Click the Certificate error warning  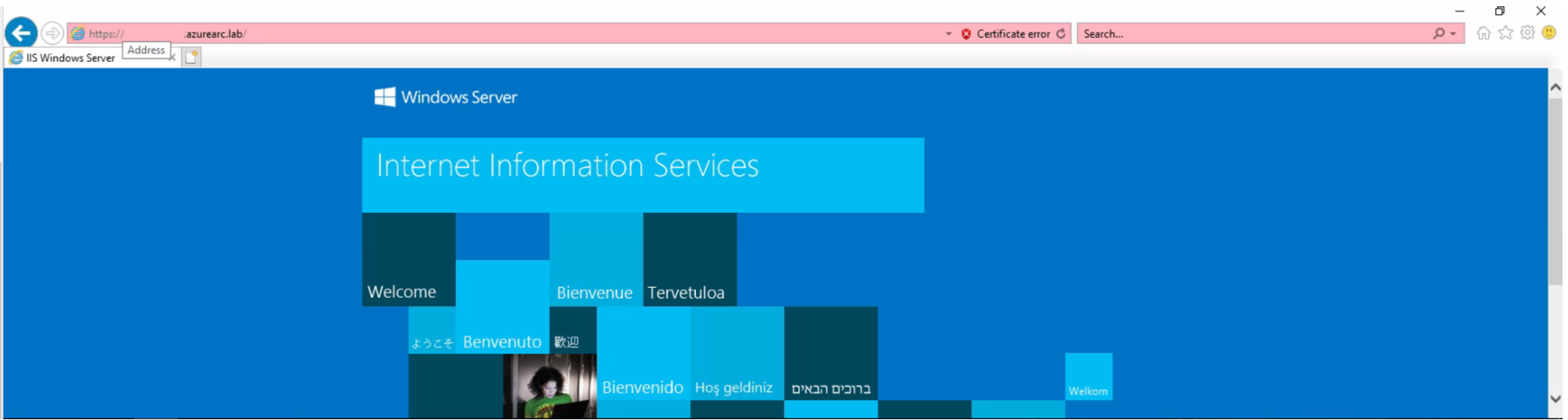point(1006,34)
